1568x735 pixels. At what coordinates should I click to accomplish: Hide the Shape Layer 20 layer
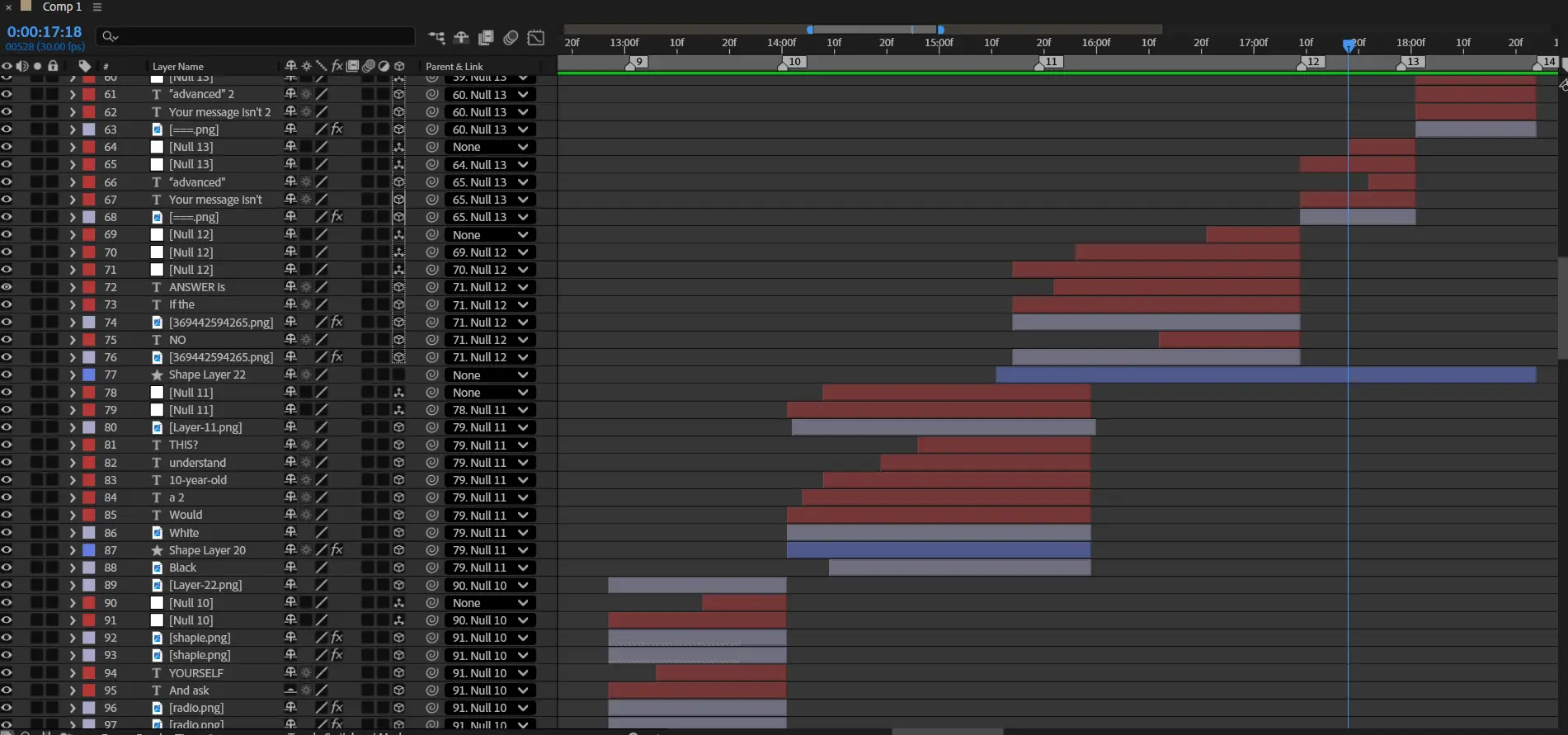(x=7, y=550)
